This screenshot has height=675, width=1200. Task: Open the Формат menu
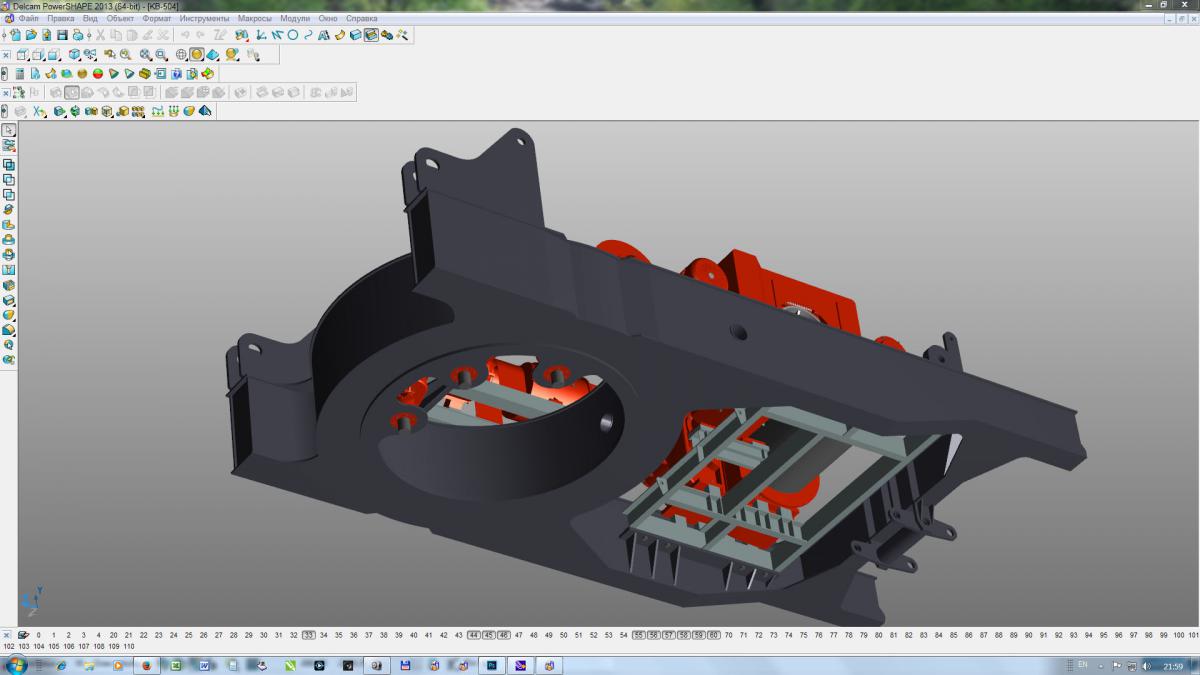[157, 19]
